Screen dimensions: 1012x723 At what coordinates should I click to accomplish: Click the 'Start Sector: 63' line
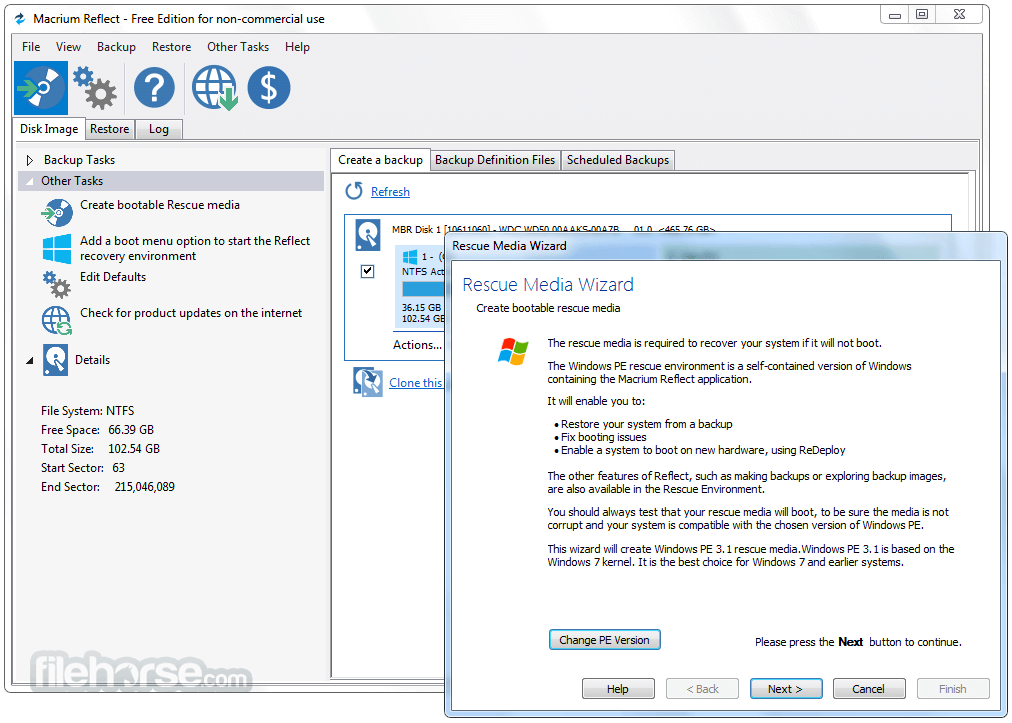(83, 467)
